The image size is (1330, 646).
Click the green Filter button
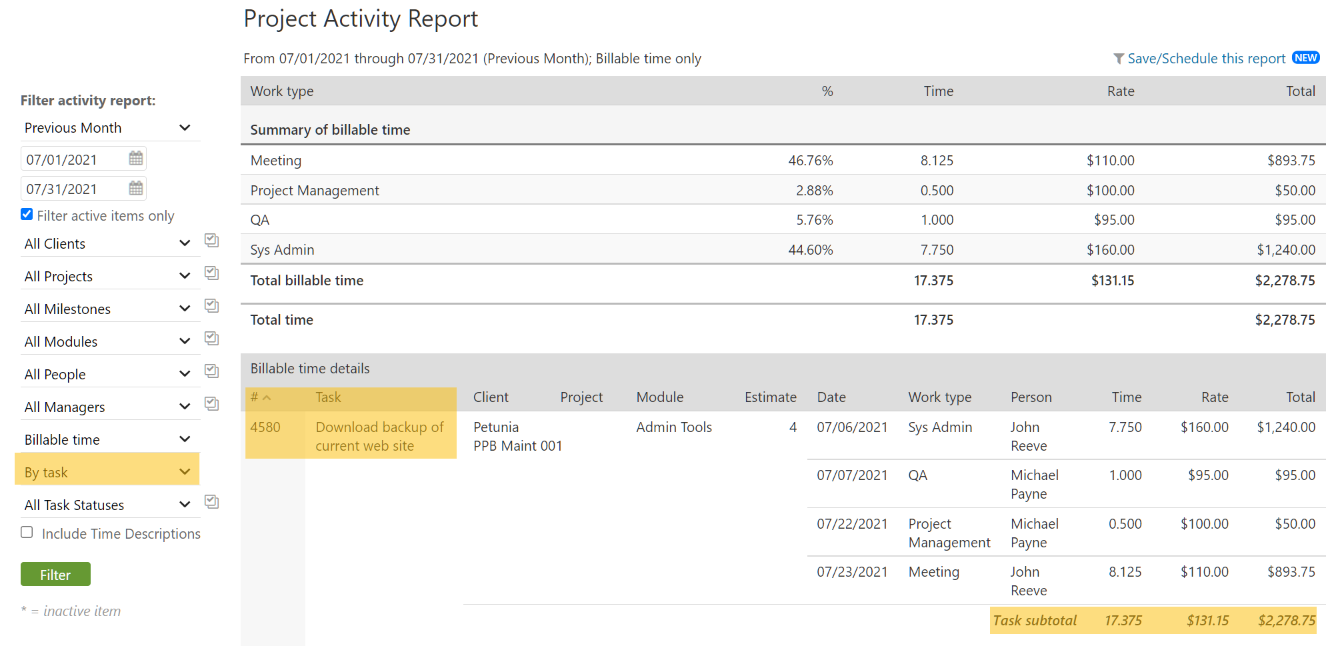pyautogui.click(x=55, y=574)
